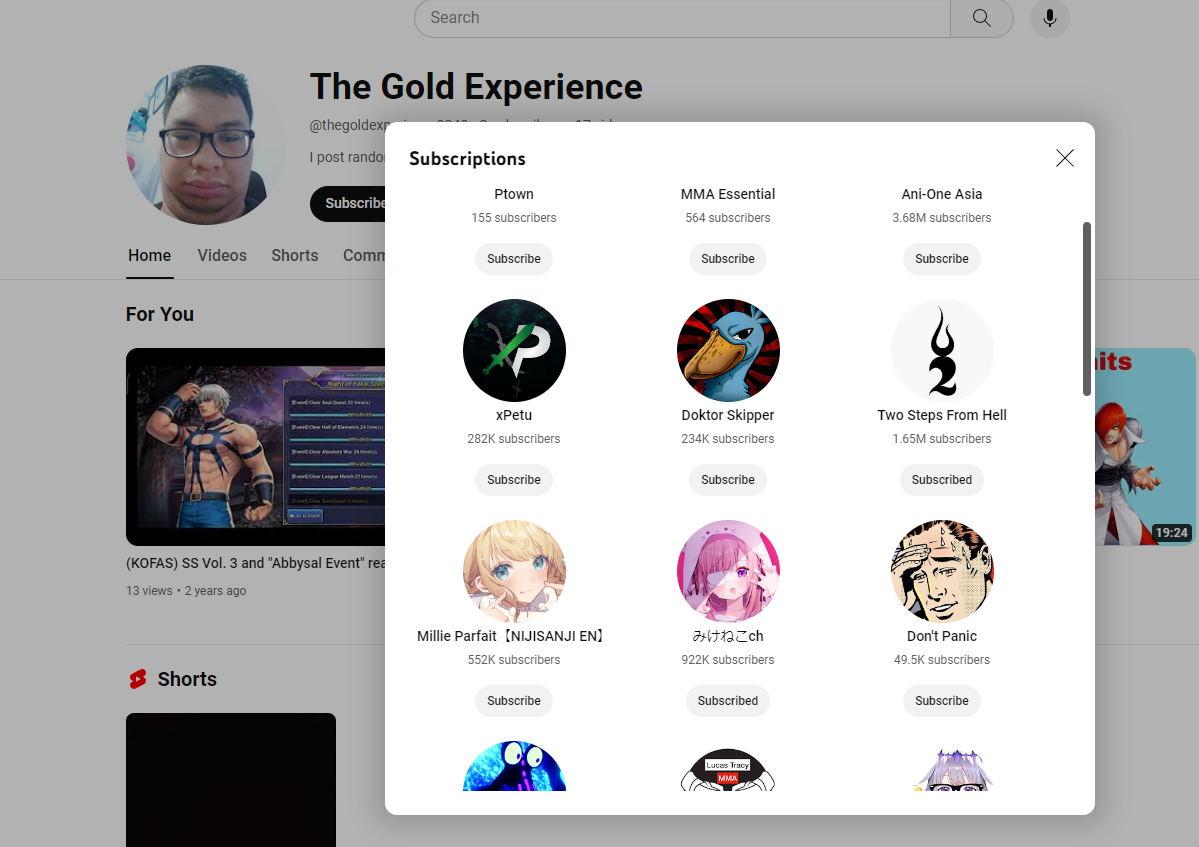1199x847 pixels.
Task: Toggle Subscribed on Two Steps From Hell
Action: [x=941, y=480]
